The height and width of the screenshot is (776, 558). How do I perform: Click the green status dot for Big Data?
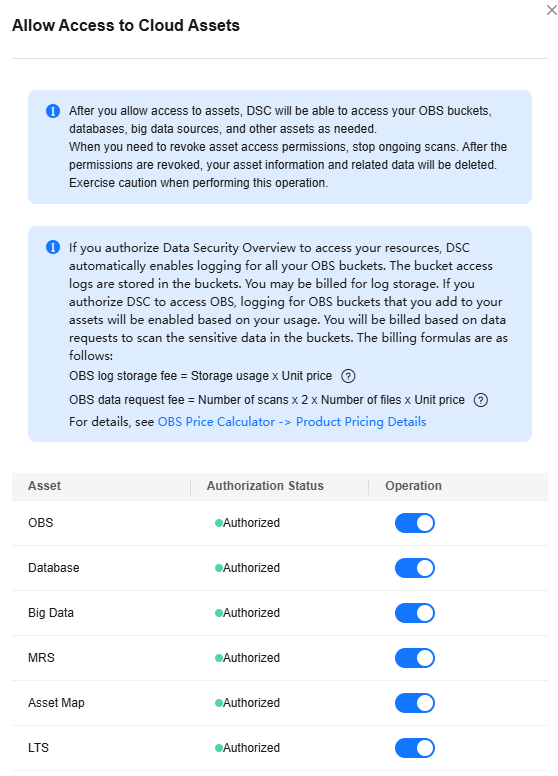219,613
